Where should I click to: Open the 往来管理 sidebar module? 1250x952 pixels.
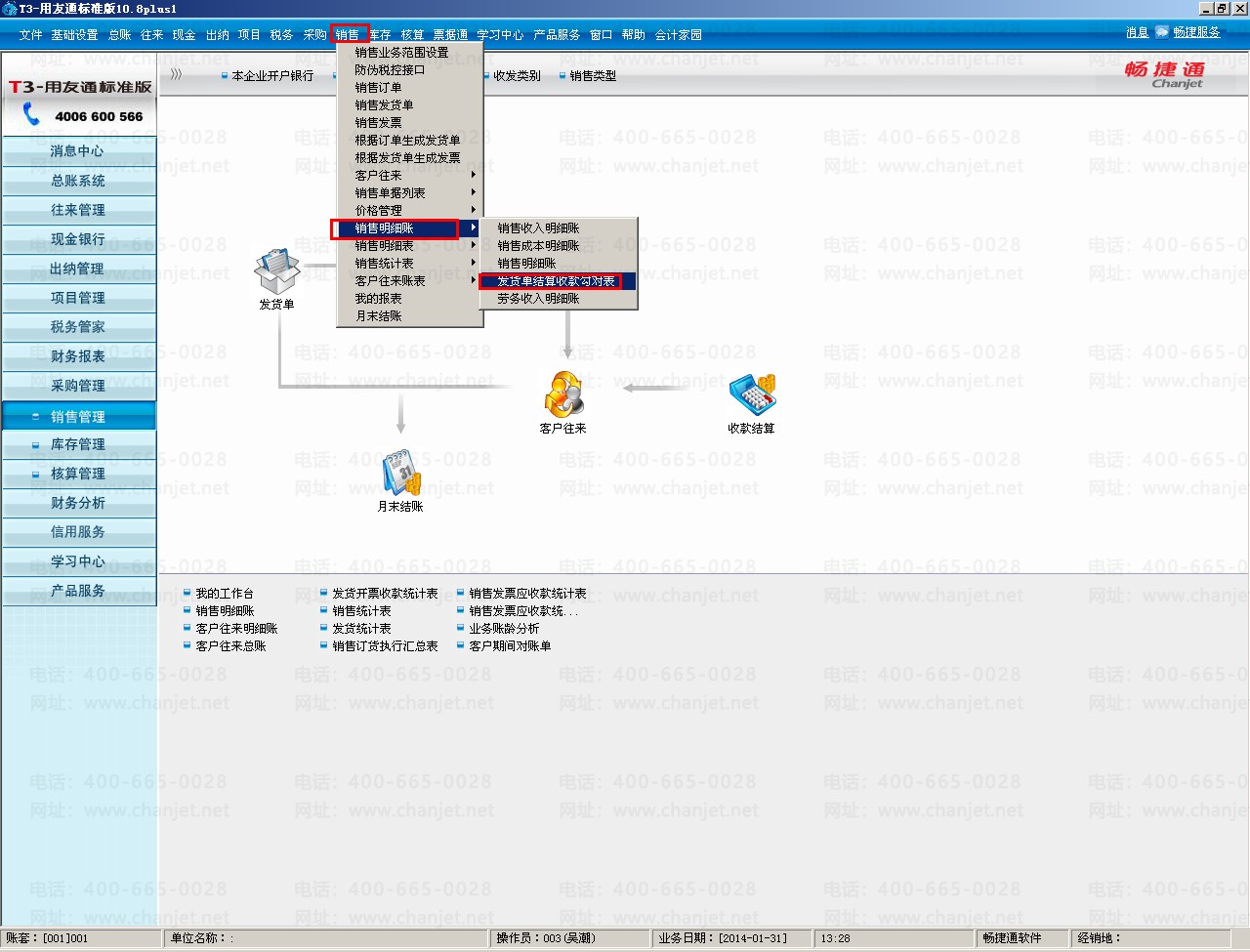[78, 210]
